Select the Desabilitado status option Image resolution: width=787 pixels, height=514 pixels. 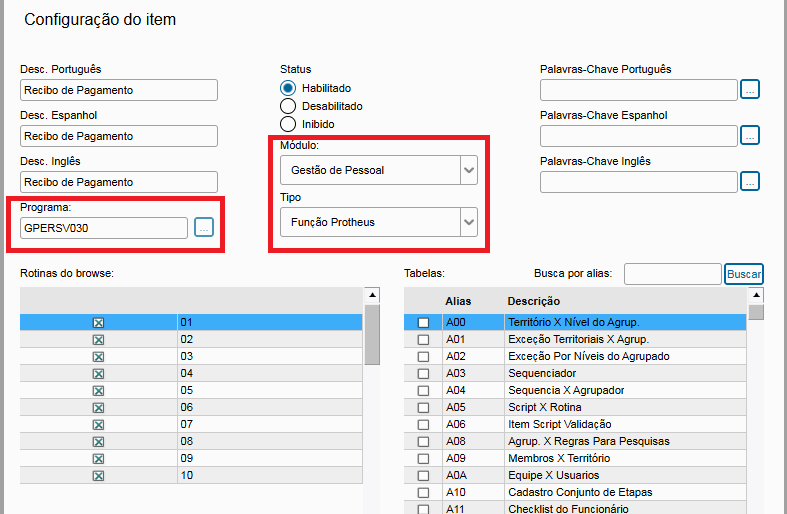click(x=288, y=106)
